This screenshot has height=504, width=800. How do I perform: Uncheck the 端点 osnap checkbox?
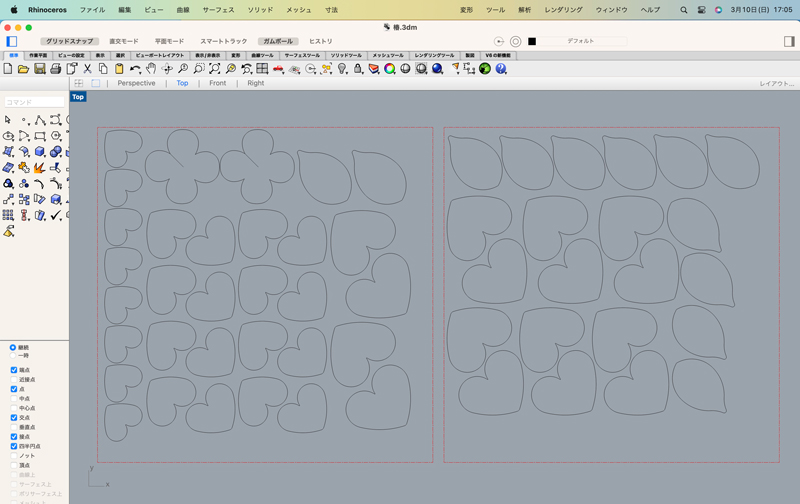[14, 370]
